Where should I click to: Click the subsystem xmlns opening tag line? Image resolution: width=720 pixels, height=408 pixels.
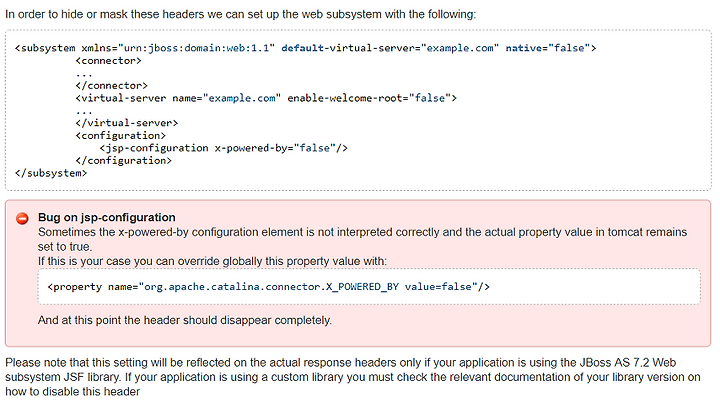(x=305, y=48)
